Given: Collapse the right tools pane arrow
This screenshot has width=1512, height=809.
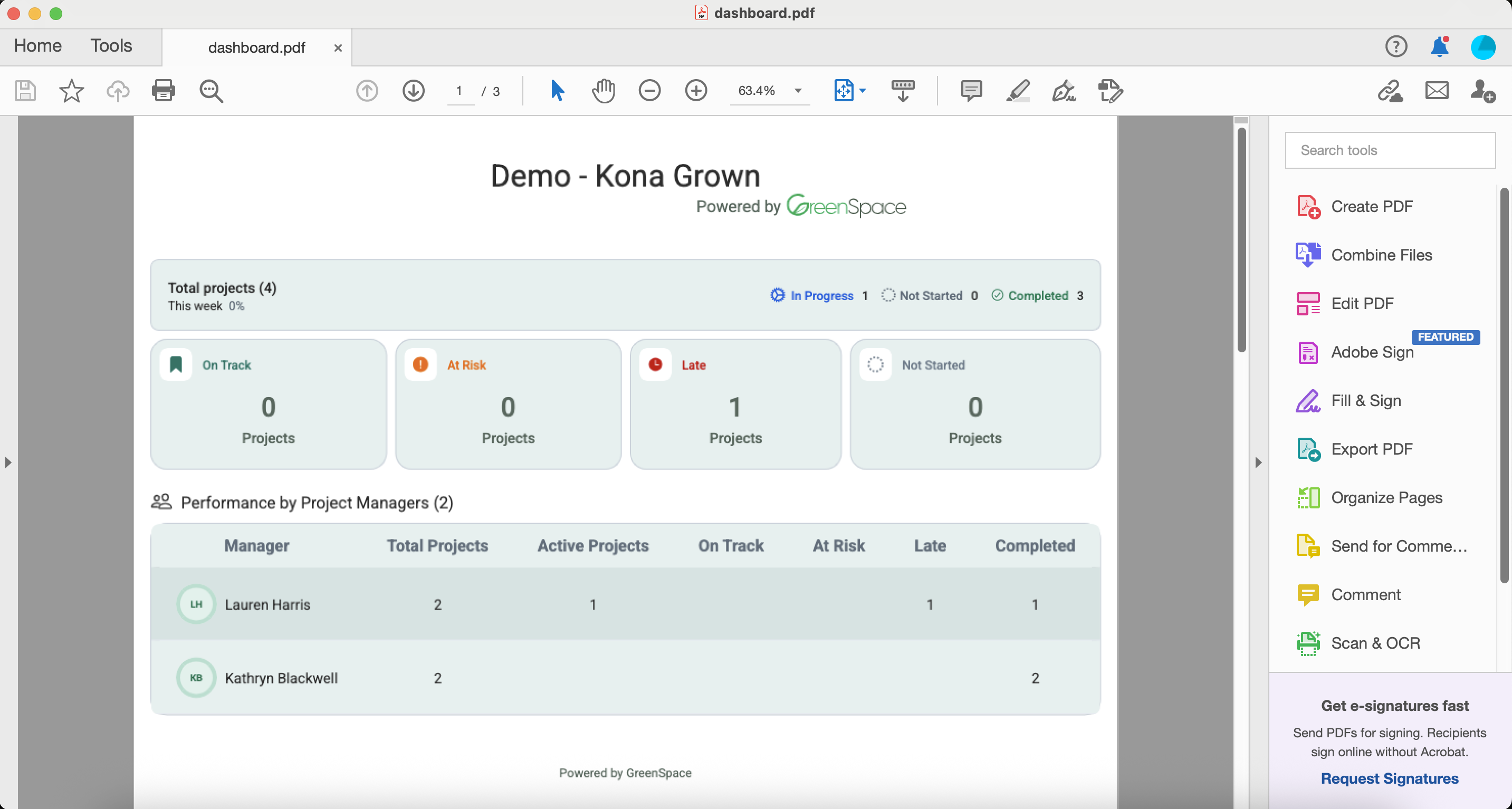Looking at the screenshot, I should [1258, 463].
